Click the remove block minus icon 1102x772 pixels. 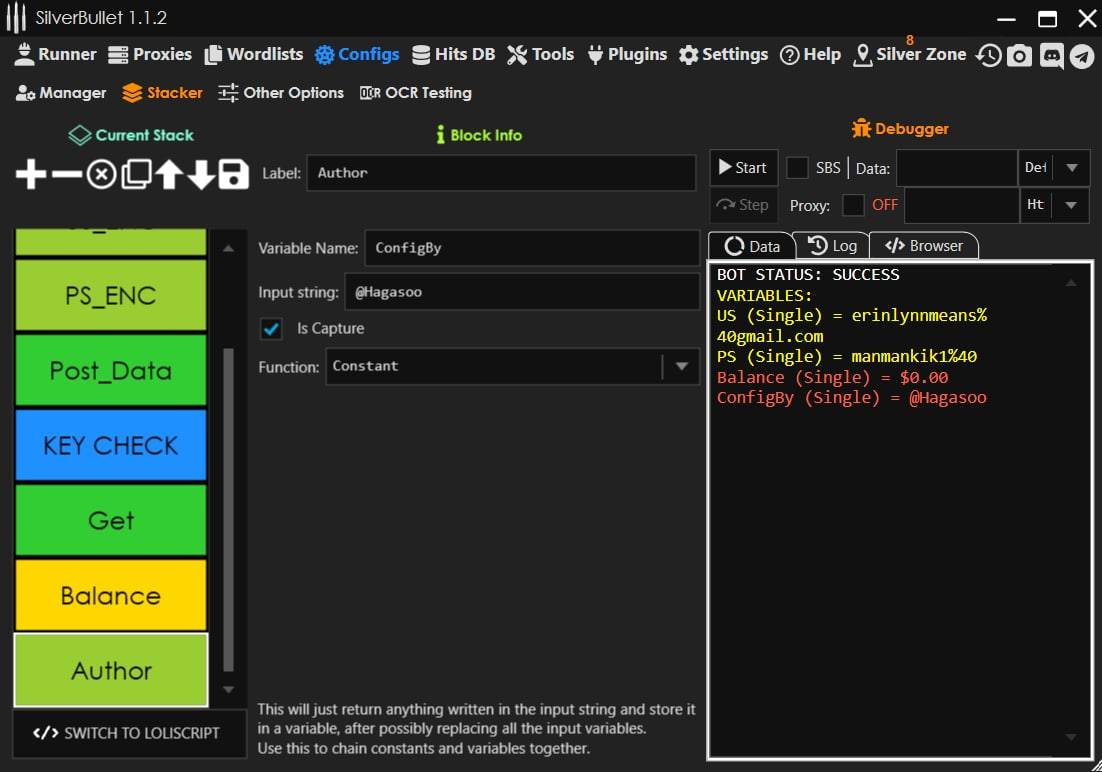click(66, 175)
